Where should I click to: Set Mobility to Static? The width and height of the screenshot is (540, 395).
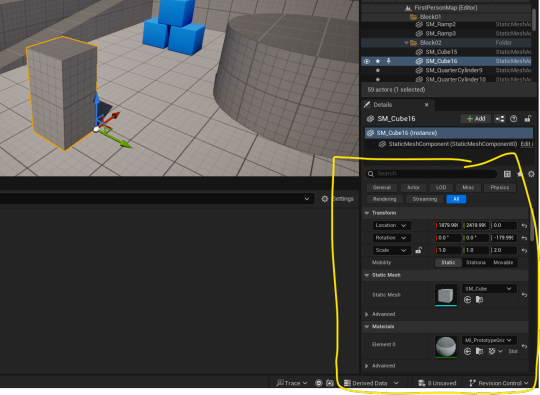point(448,262)
